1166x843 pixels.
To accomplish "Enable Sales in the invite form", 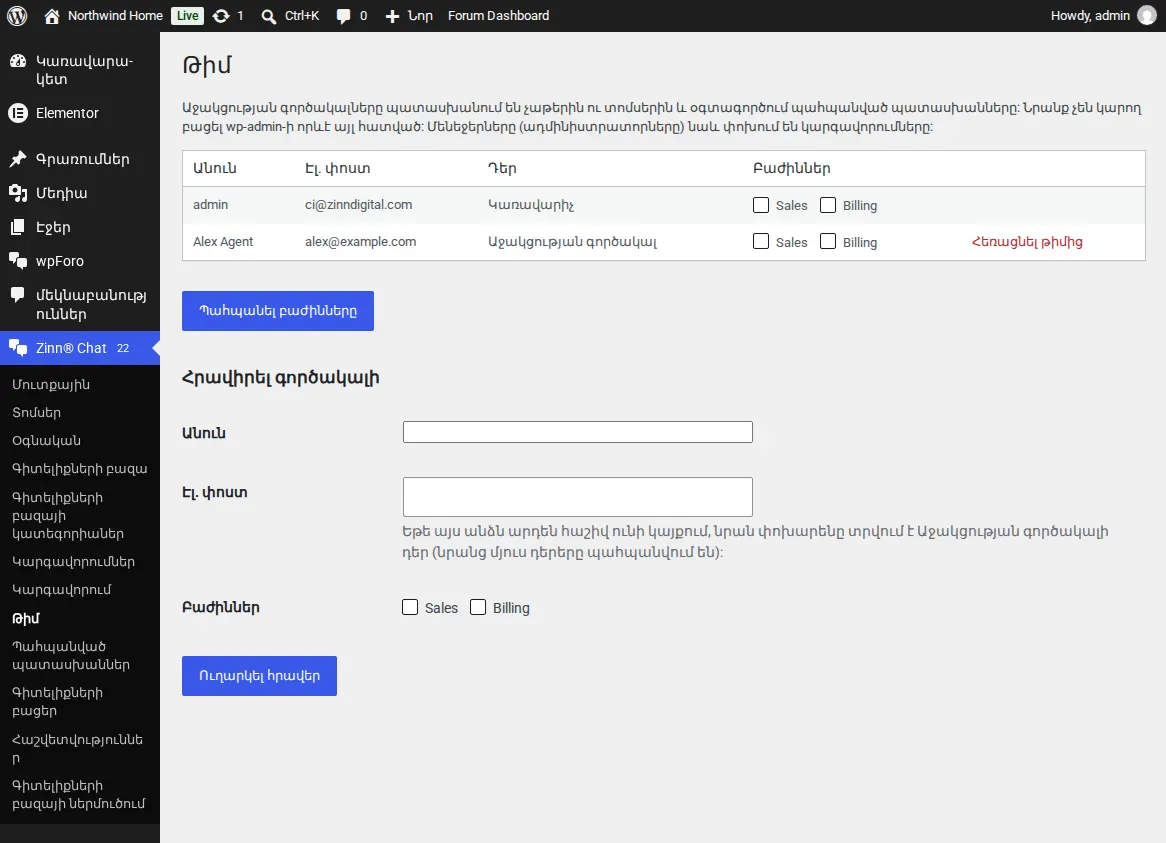I will click(410, 607).
